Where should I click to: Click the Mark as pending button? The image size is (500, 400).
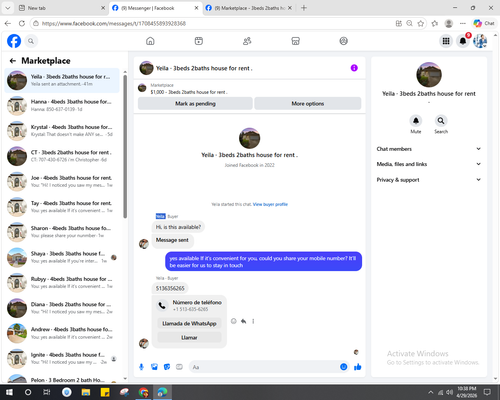click(x=195, y=104)
